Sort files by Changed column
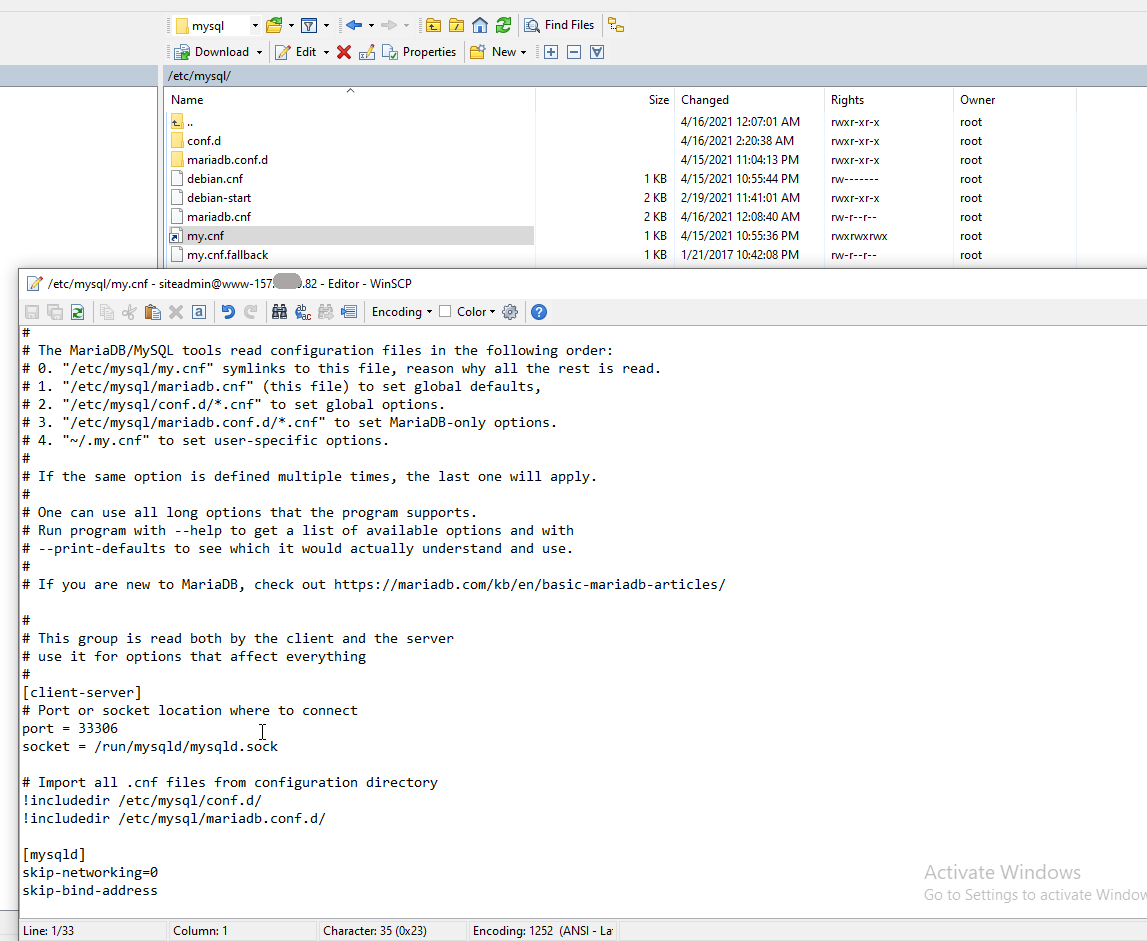 (749, 100)
